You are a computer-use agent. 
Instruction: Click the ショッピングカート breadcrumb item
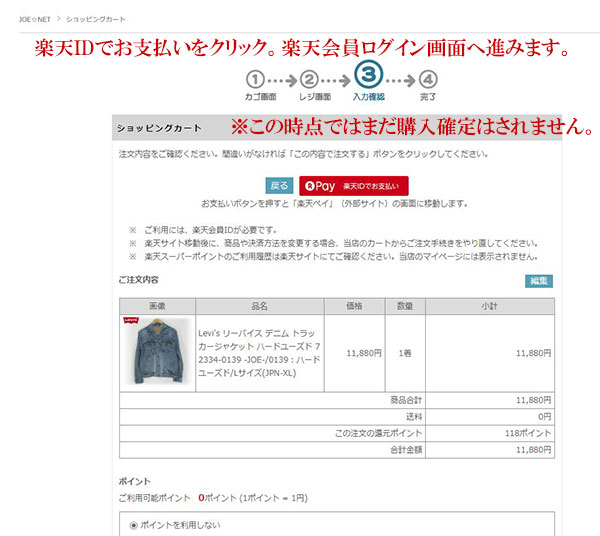(96, 20)
